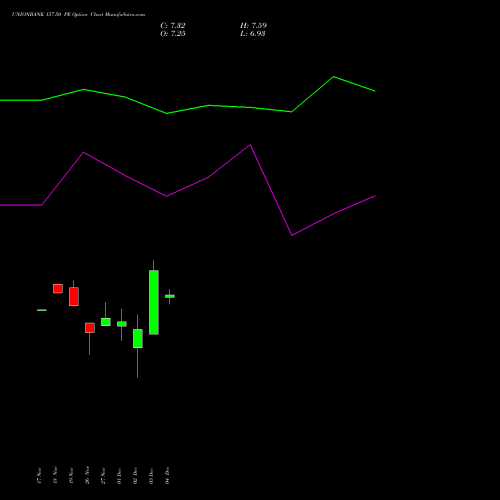Select the red candlestick above 19 Nov
500x500 pixels.
coord(74,296)
